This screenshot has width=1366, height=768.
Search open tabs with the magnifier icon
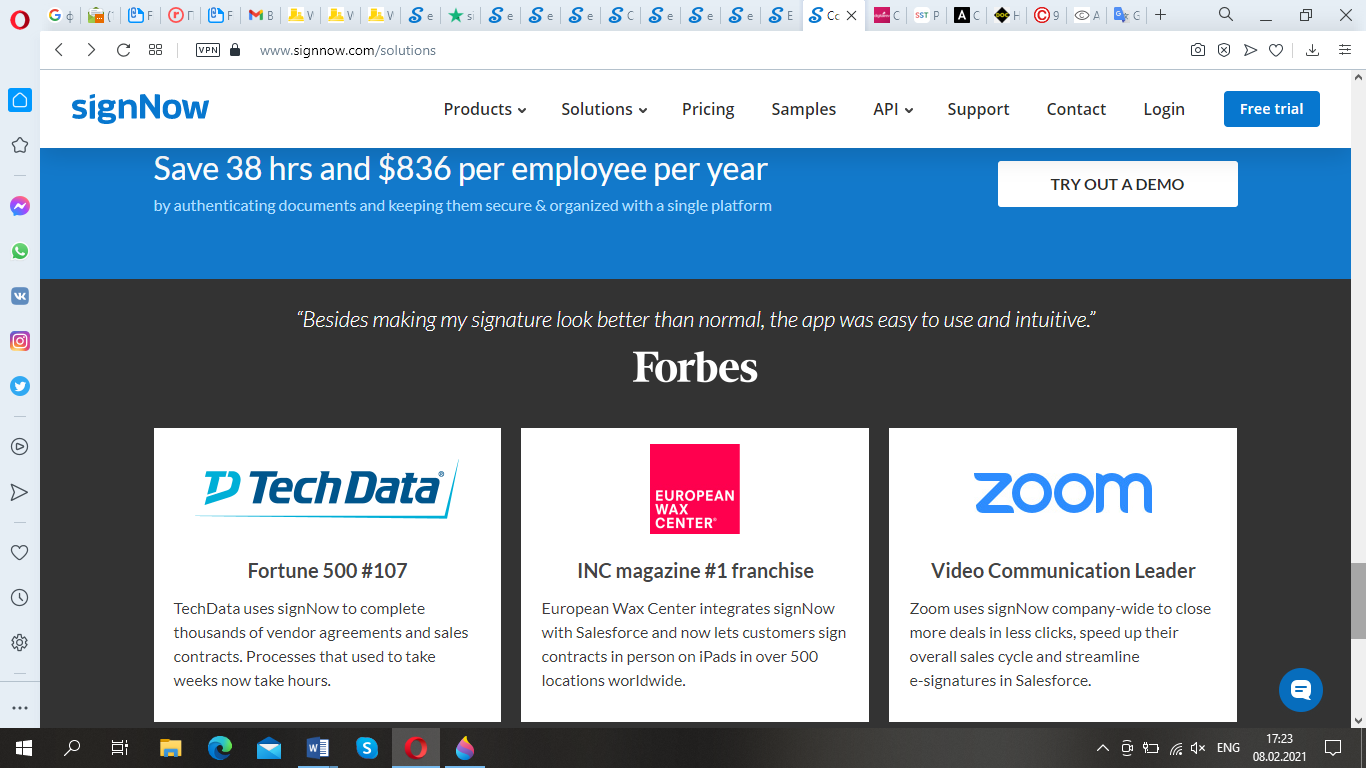(x=1226, y=14)
